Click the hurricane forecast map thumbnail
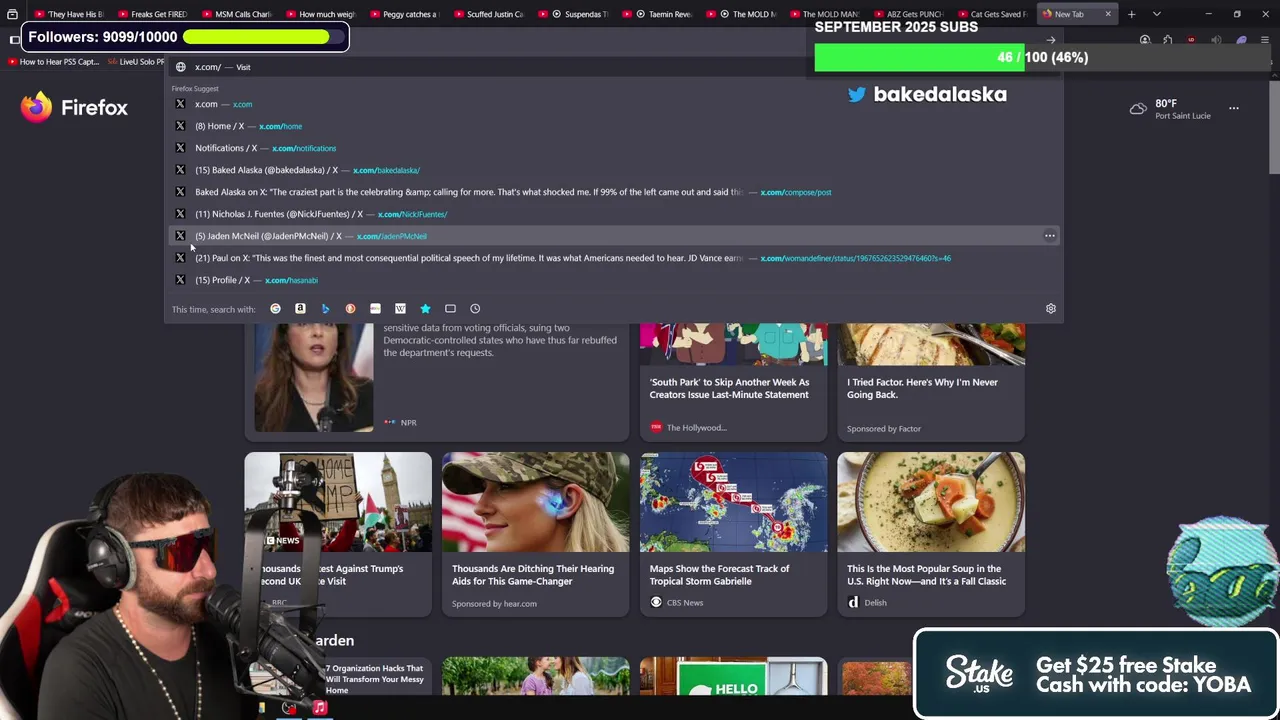 click(733, 502)
